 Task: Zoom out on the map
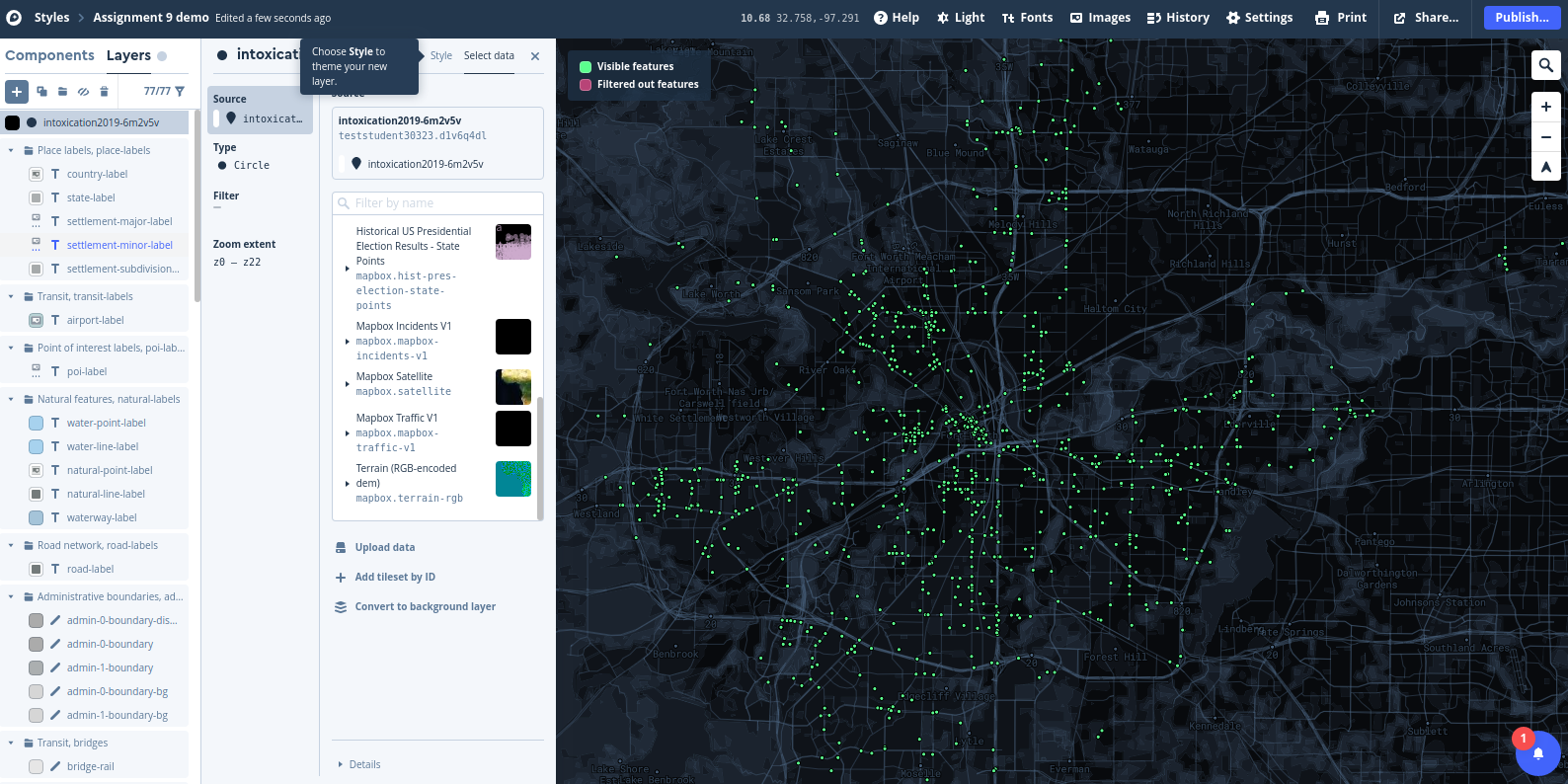coord(1546,137)
